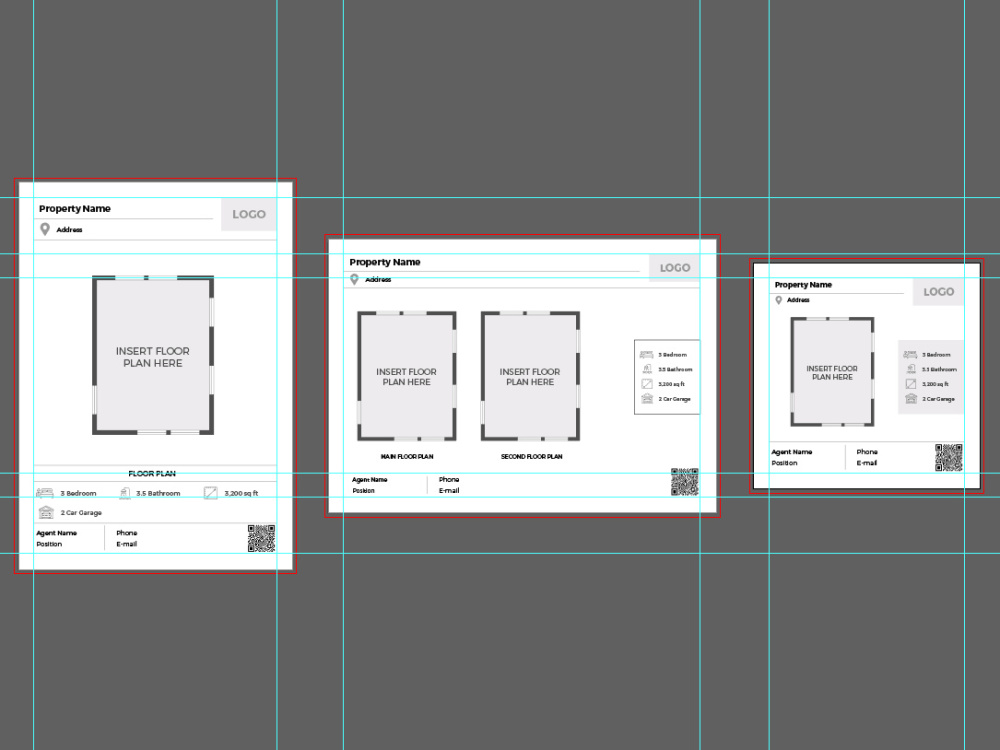This screenshot has width=1000, height=750.
Task: Select the floor plan placeholder above MAIN FLOOR PLAN
Action: pos(407,376)
